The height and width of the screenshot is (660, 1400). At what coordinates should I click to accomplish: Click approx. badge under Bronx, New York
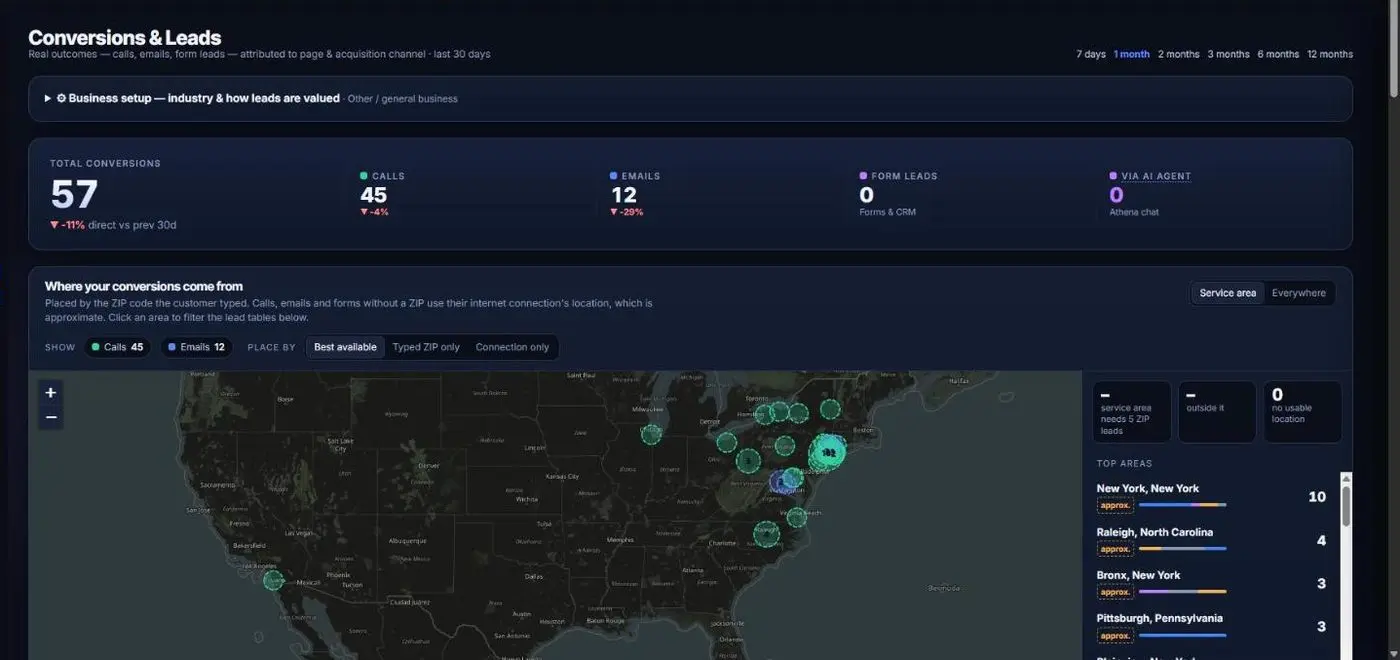coord(1115,592)
